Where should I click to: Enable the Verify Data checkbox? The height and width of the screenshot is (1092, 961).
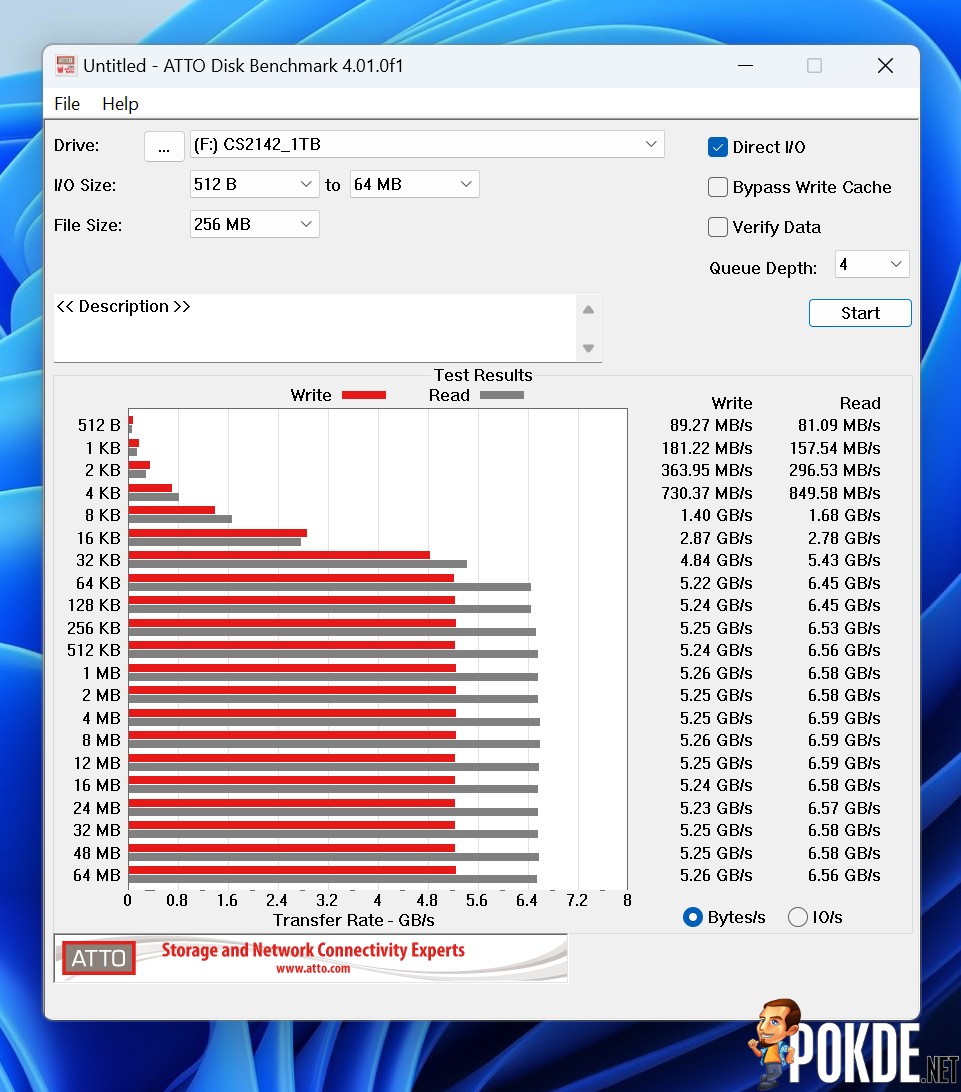click(x=718, y=227)
